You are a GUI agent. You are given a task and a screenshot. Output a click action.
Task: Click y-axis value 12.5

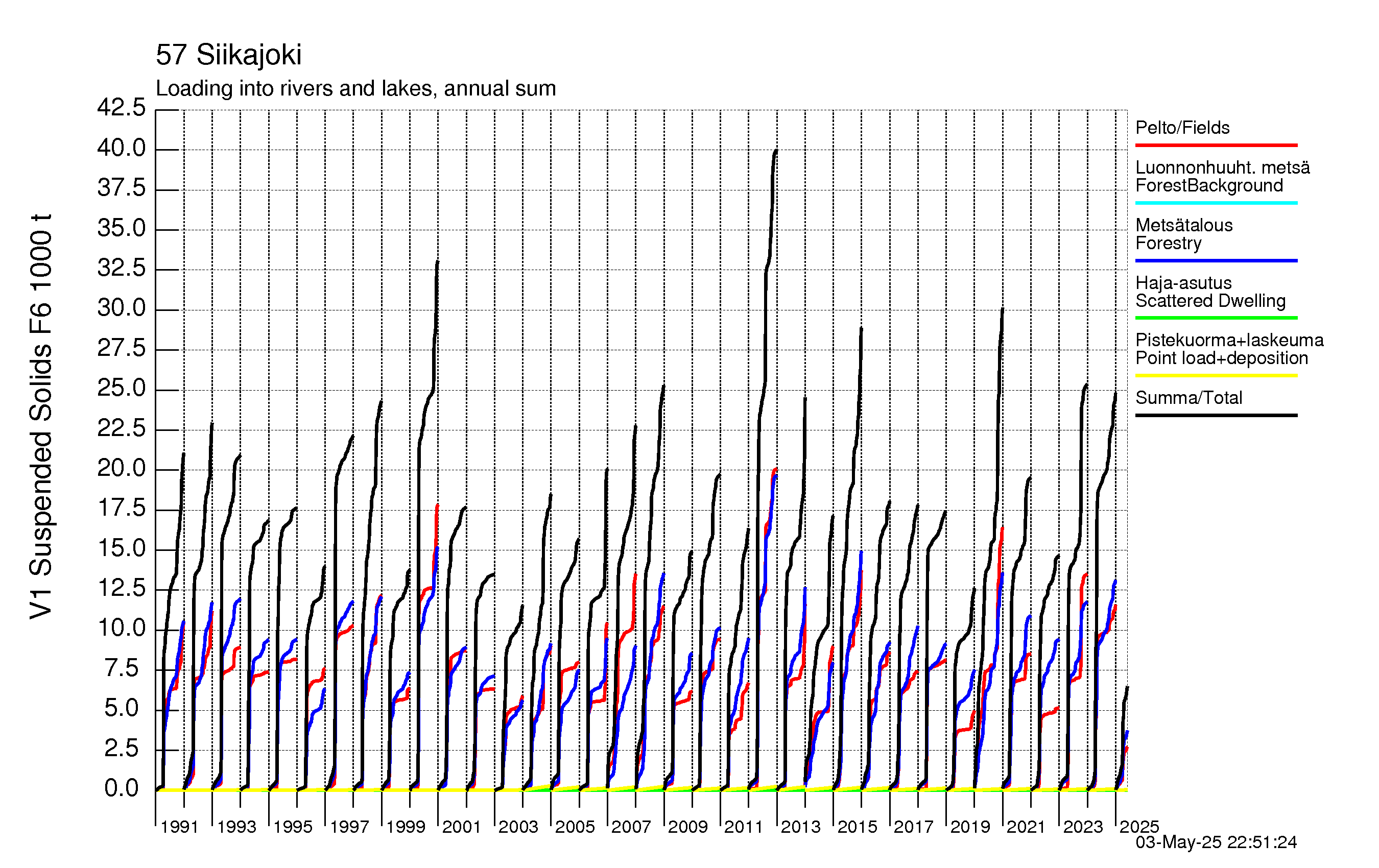(x=122, y=588)
